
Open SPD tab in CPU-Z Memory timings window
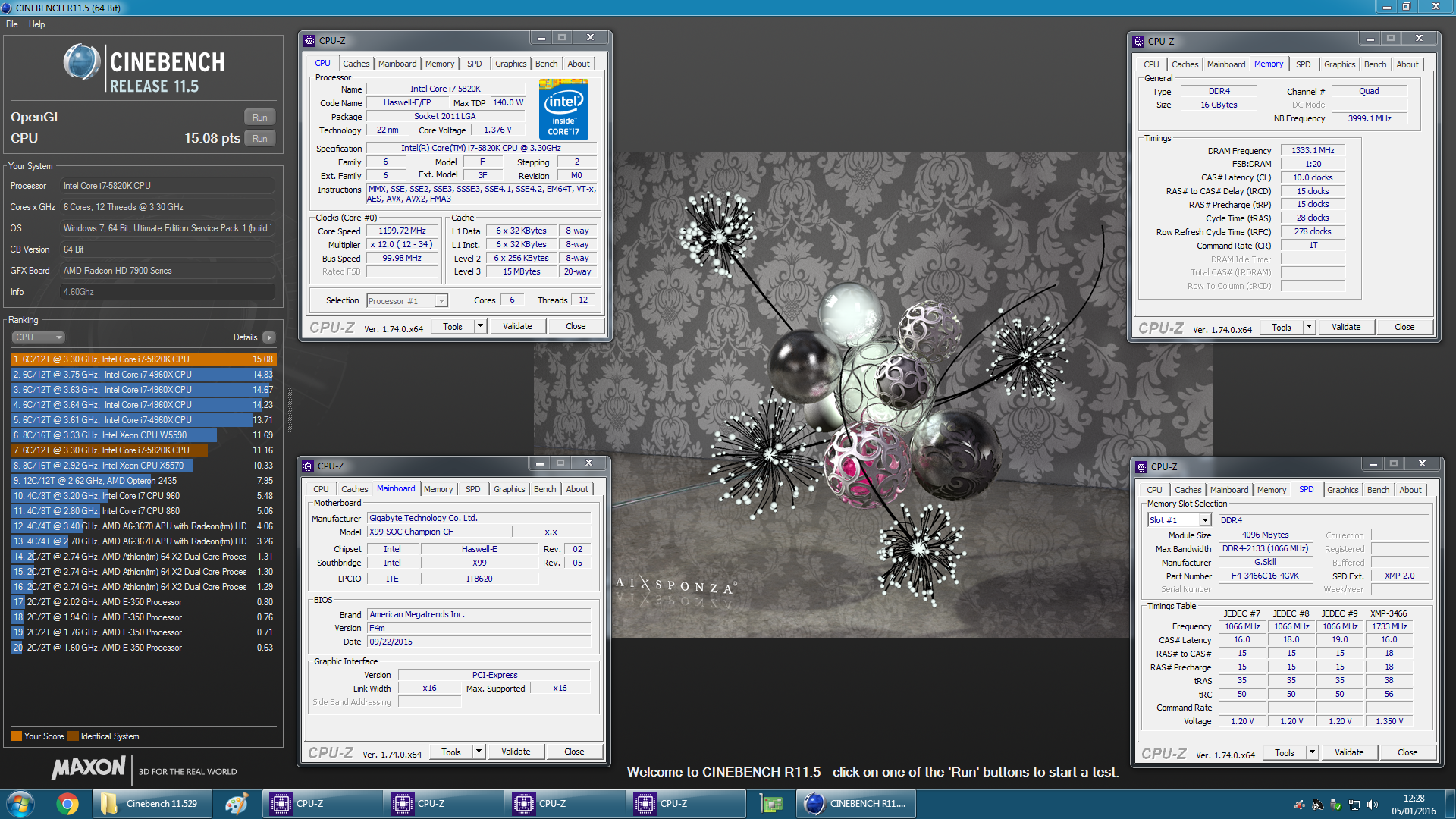click(1303, 64)
